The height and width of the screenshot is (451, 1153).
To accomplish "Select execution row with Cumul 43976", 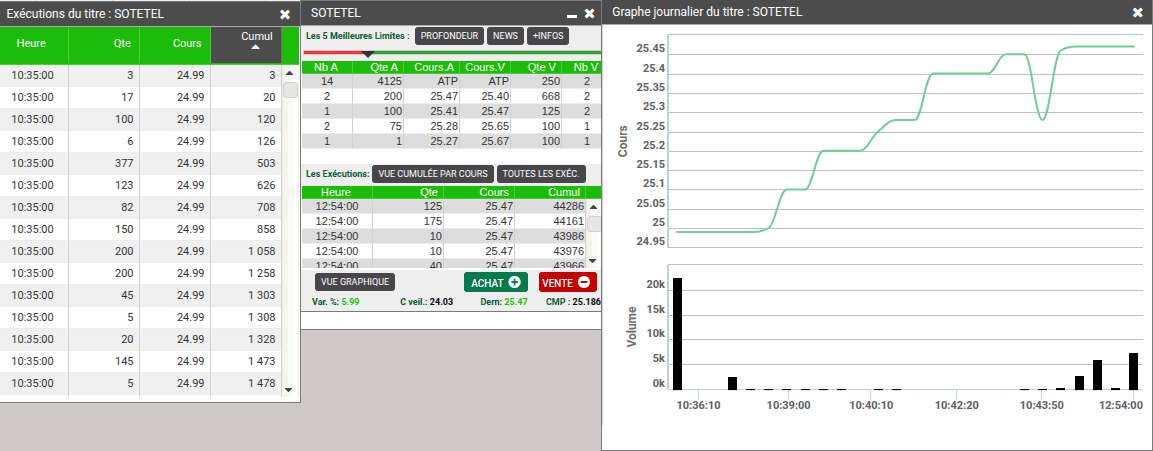I will (x=444, y=250).
